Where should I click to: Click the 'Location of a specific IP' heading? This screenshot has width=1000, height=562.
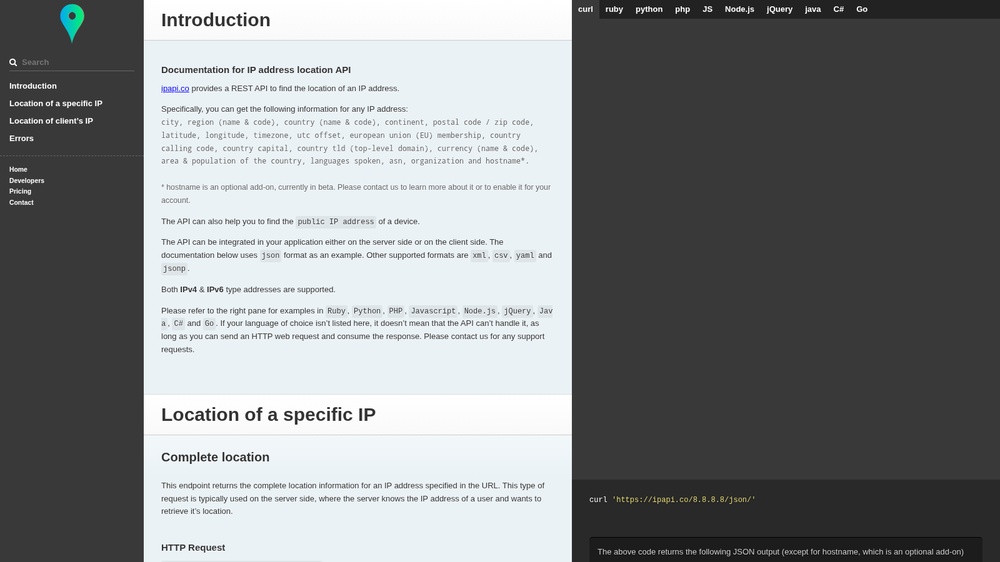(x=268, y=415)
